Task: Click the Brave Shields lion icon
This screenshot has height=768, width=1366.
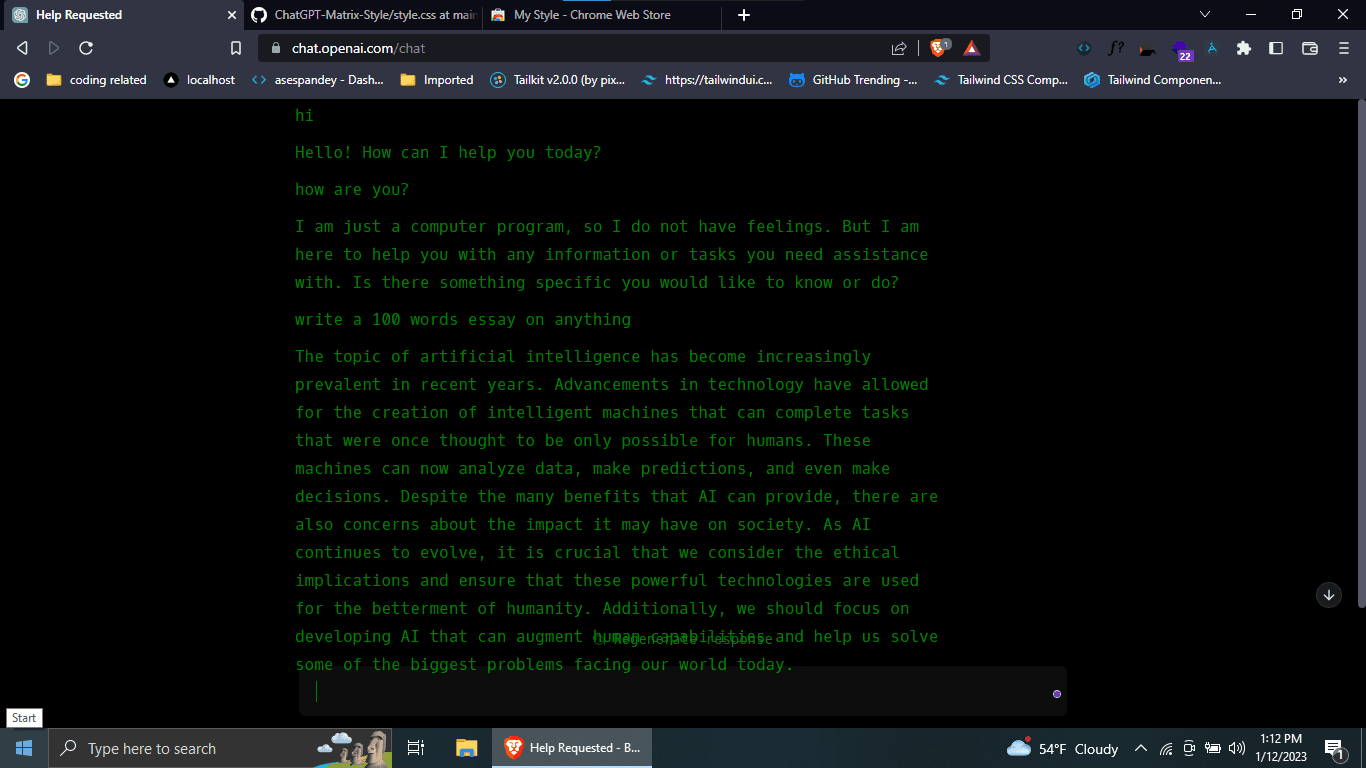Action: pos(939,48)
